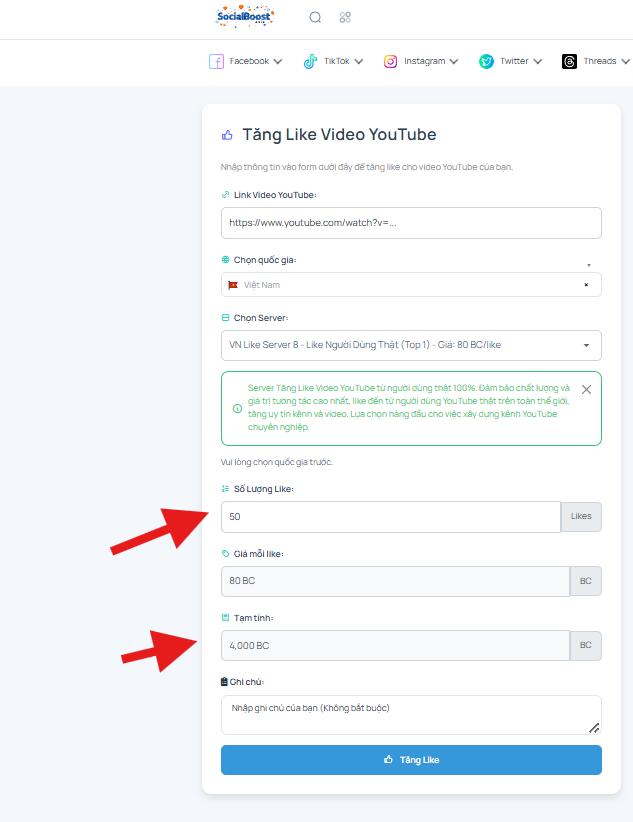Click the server icon beside Chọn Server

click(226, 318)
